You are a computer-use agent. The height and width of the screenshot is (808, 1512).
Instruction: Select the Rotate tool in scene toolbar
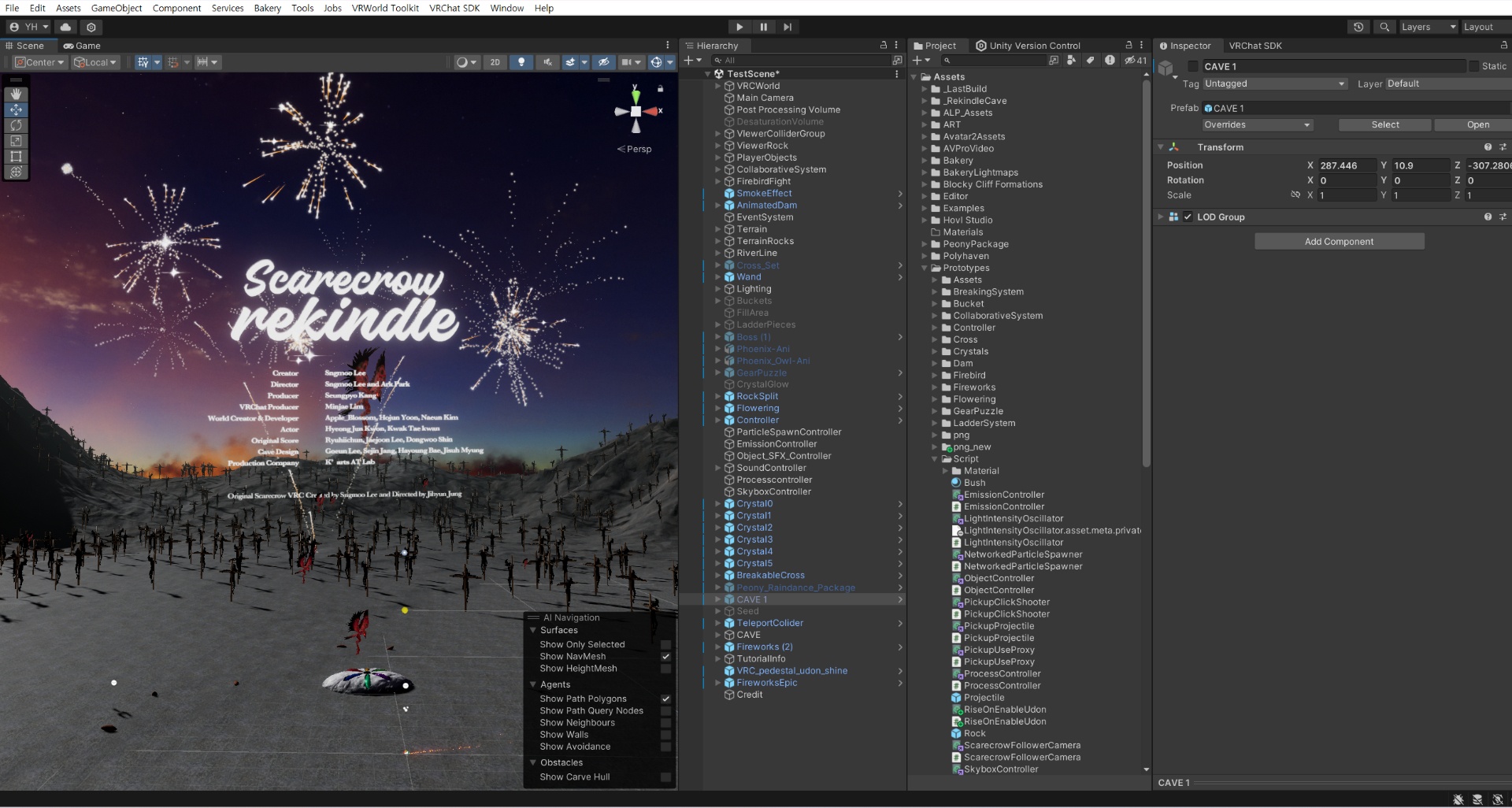16,125
